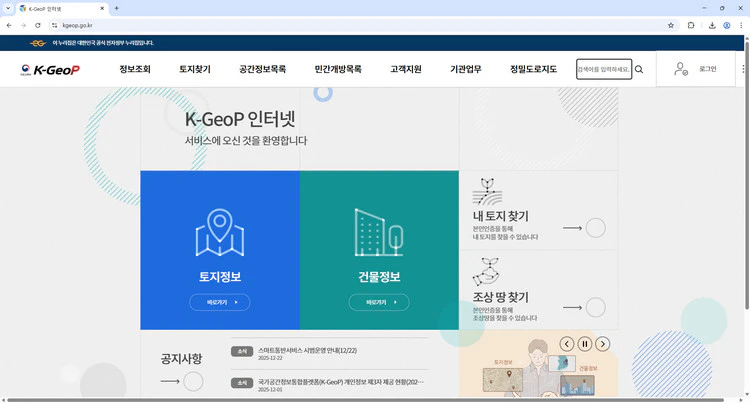Image resolution: width=750 pixels, height=403 pixels.
Task: Click 바로가기 button under 토지정보
Action: point(220,302)
